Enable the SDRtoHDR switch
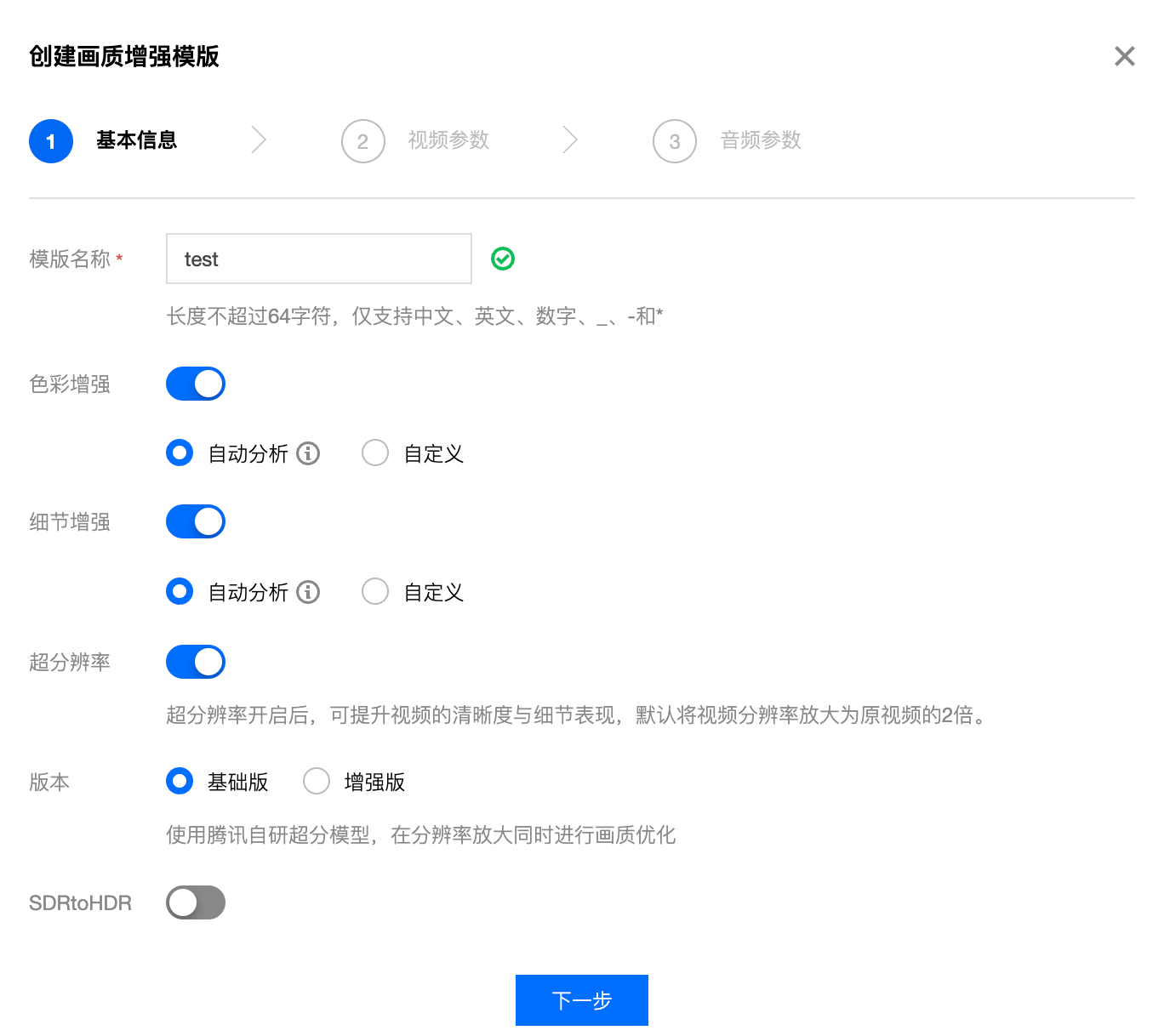The width and height of the screenshot is (1170, 1036). 196,902
